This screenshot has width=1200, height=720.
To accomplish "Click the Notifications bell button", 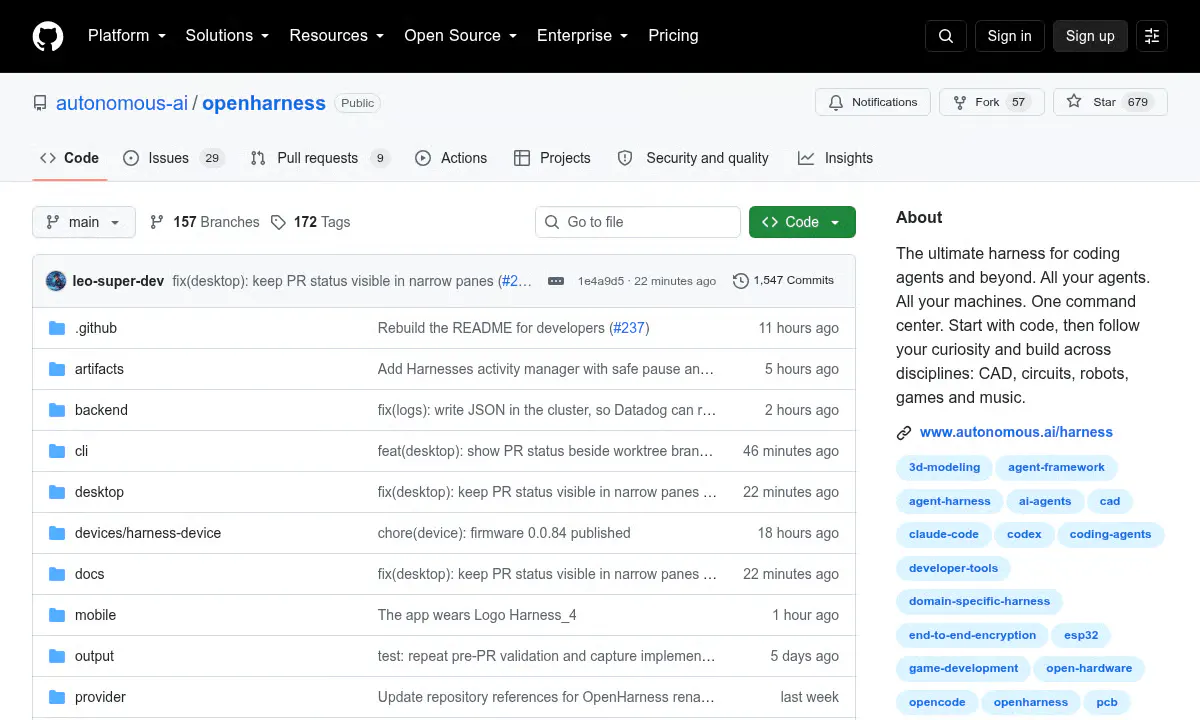I will pyautogui.click(x=873, y=102).
